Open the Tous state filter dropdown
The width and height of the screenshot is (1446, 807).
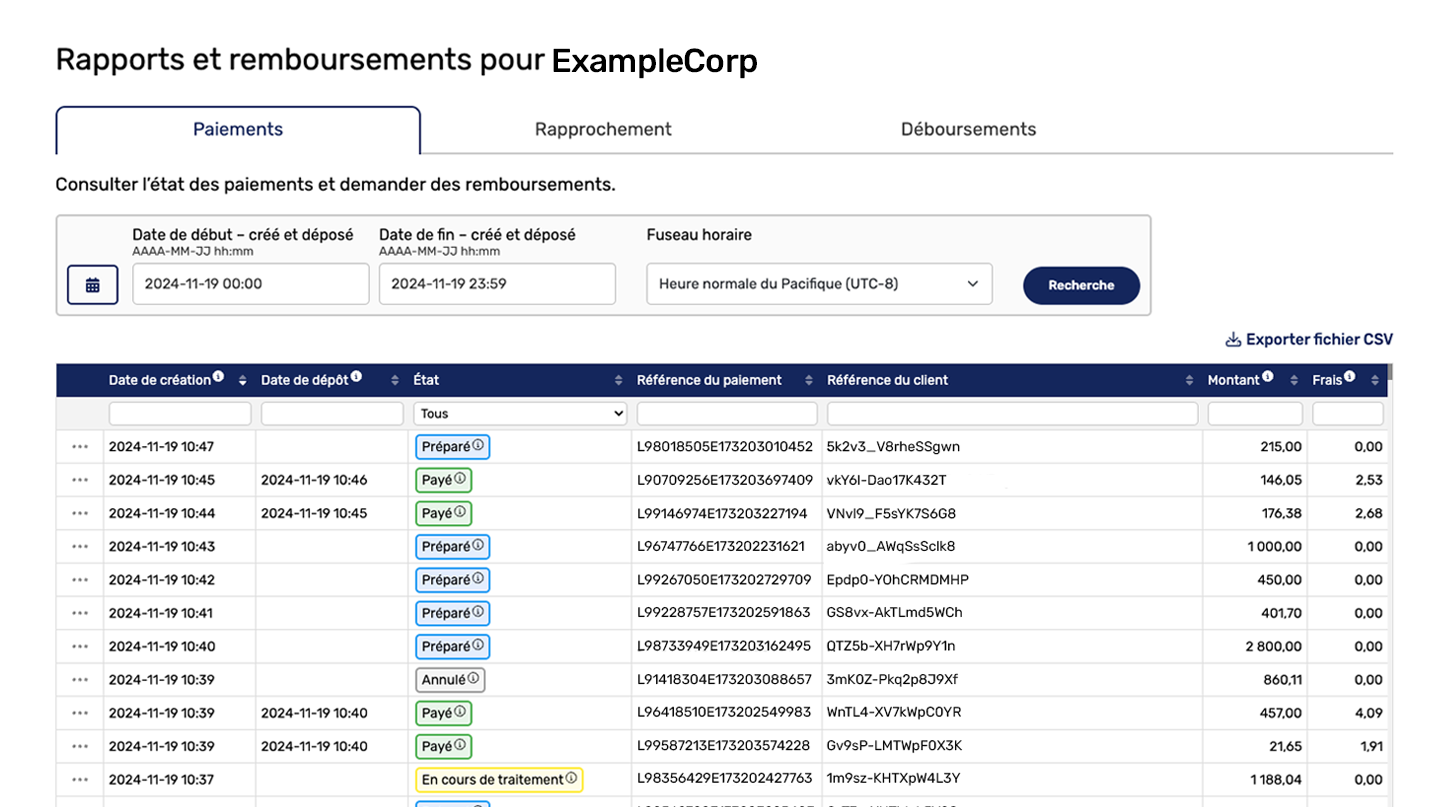(520, 413)
